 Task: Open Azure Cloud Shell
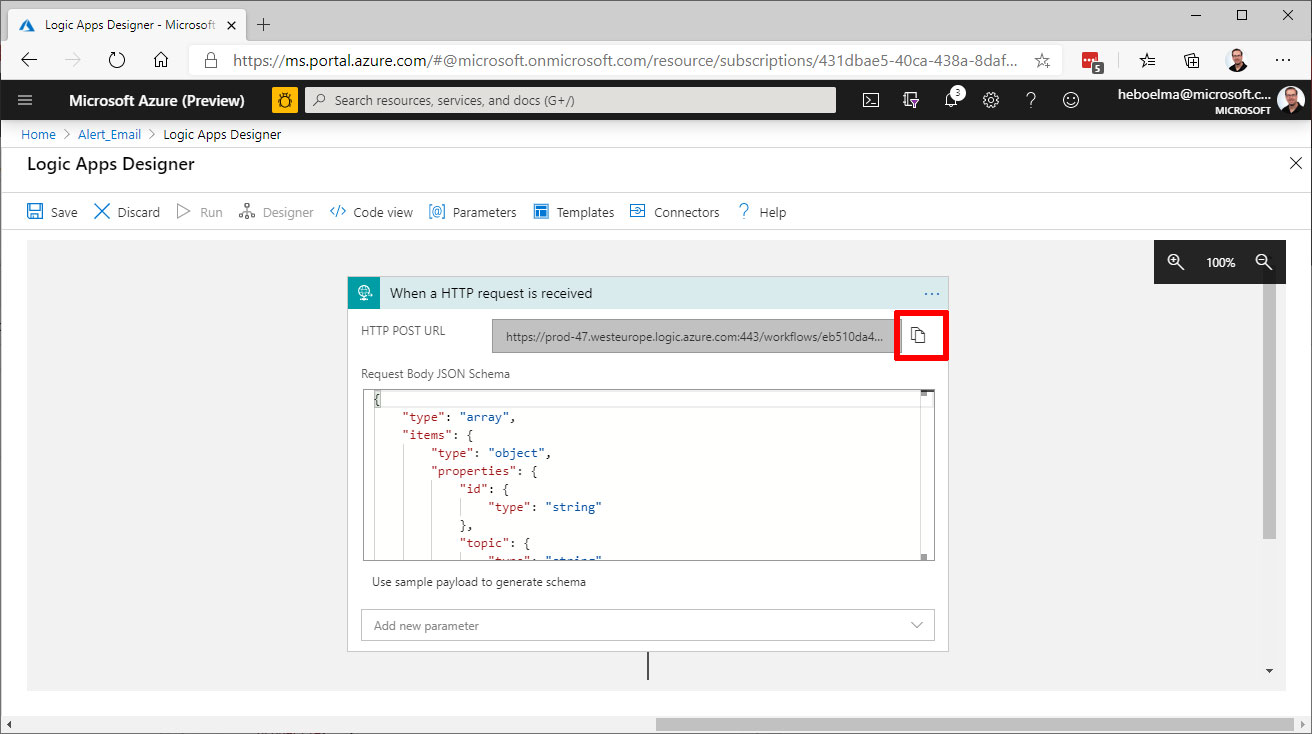click(871, 100)
